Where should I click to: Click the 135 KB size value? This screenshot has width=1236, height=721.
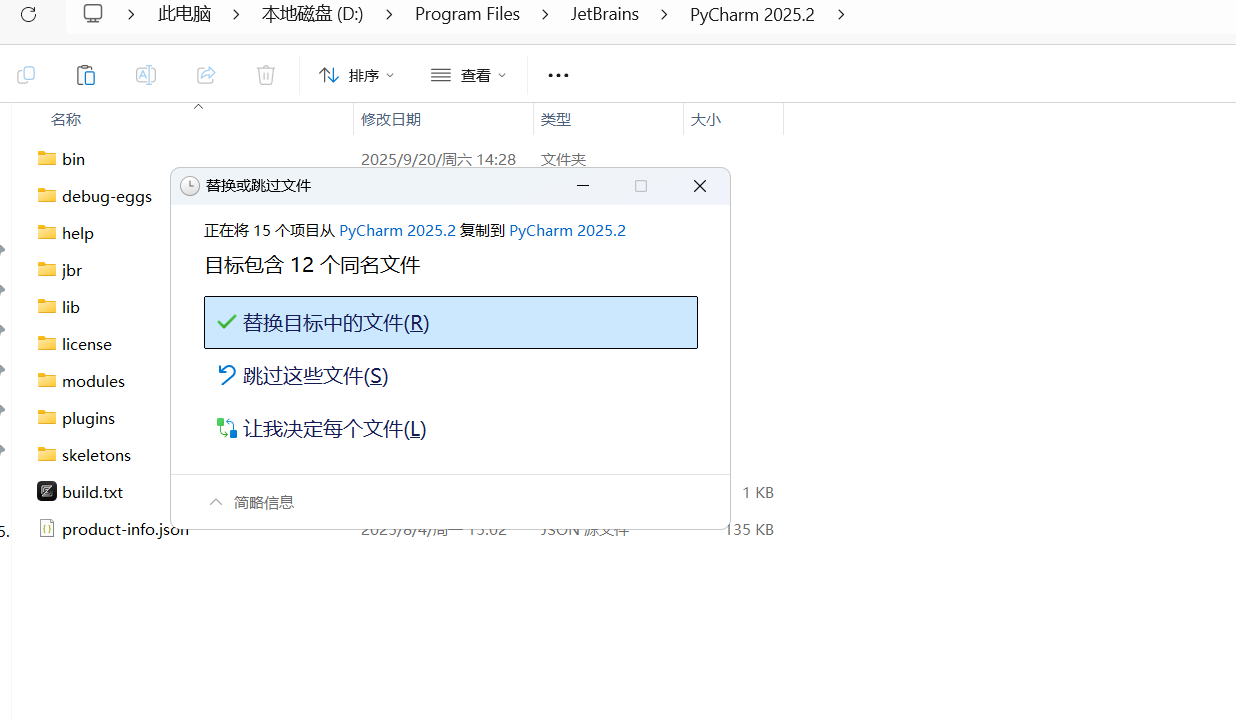click(x=749, y=529)
